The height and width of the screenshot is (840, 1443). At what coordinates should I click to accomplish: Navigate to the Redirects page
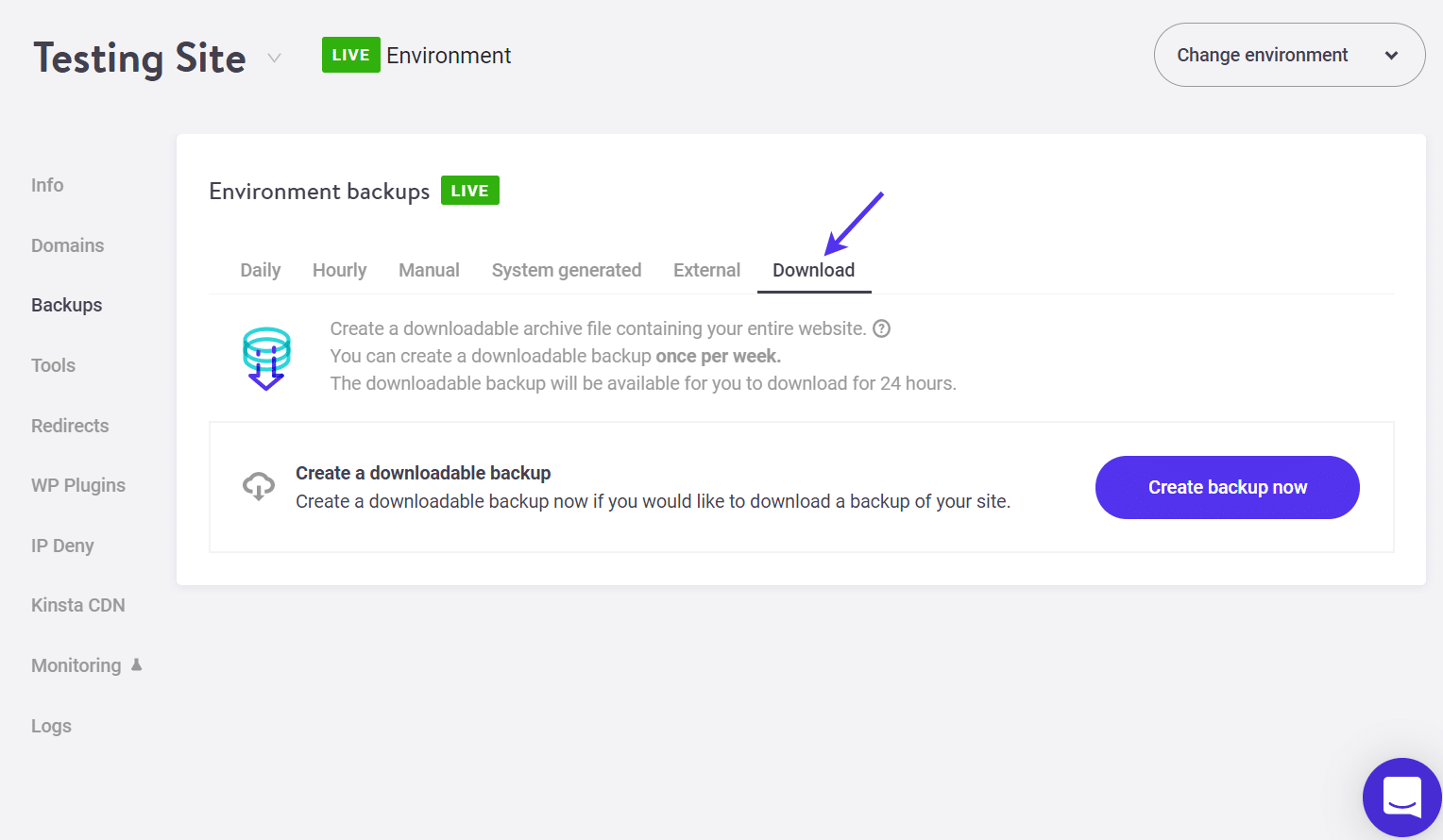(x=70, y=425)
